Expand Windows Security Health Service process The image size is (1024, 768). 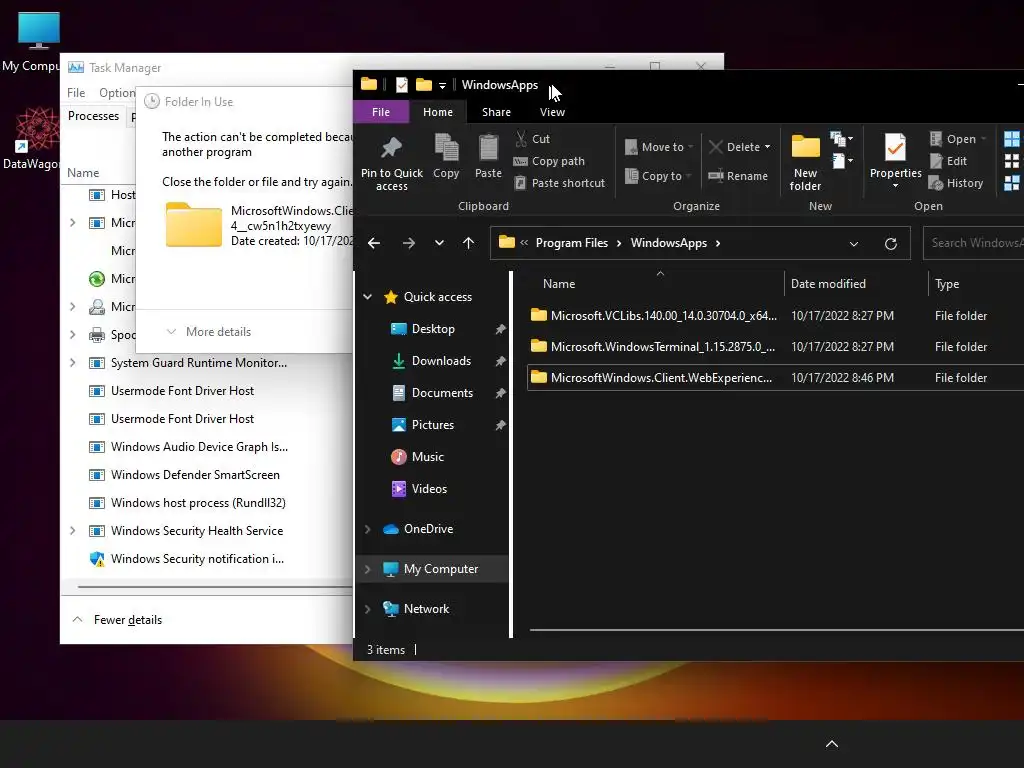point(72,531)
